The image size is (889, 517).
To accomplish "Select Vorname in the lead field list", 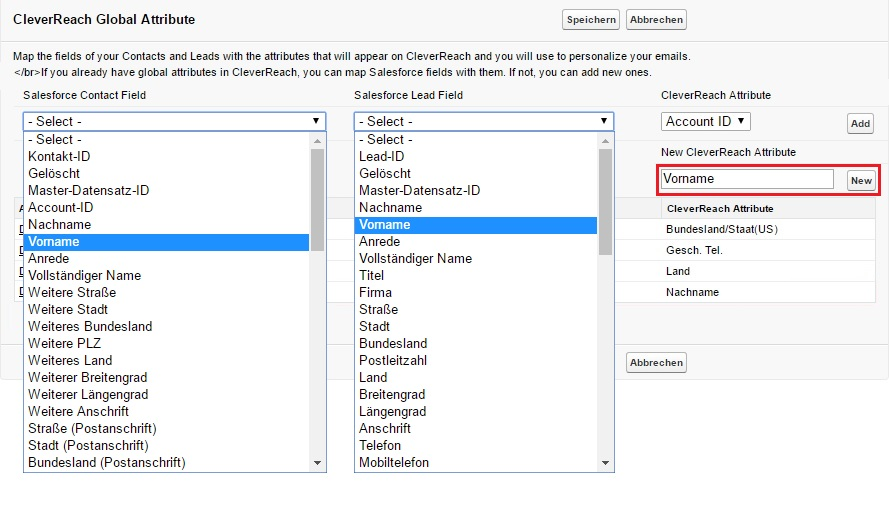I will [x=476, y=224].
